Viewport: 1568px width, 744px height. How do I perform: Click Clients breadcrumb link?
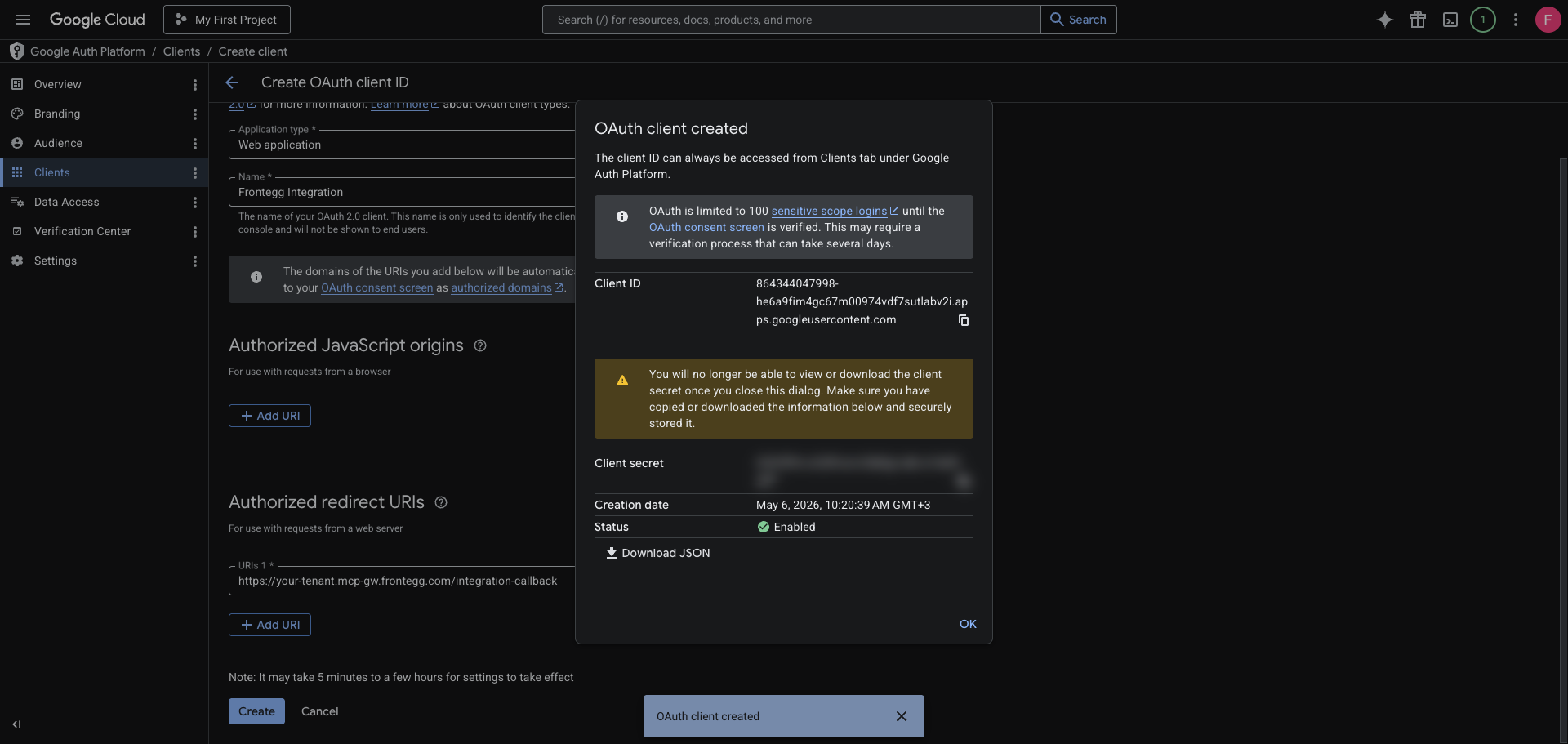click(x=181, y=51)
